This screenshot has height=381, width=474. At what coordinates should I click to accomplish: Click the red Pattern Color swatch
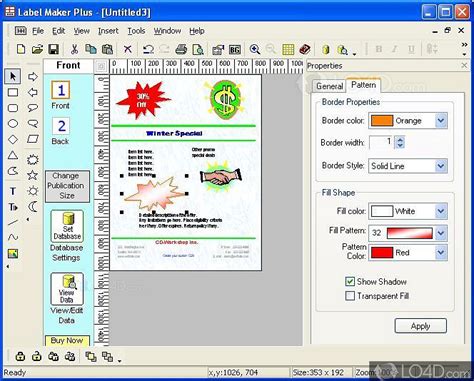[382, 253]
